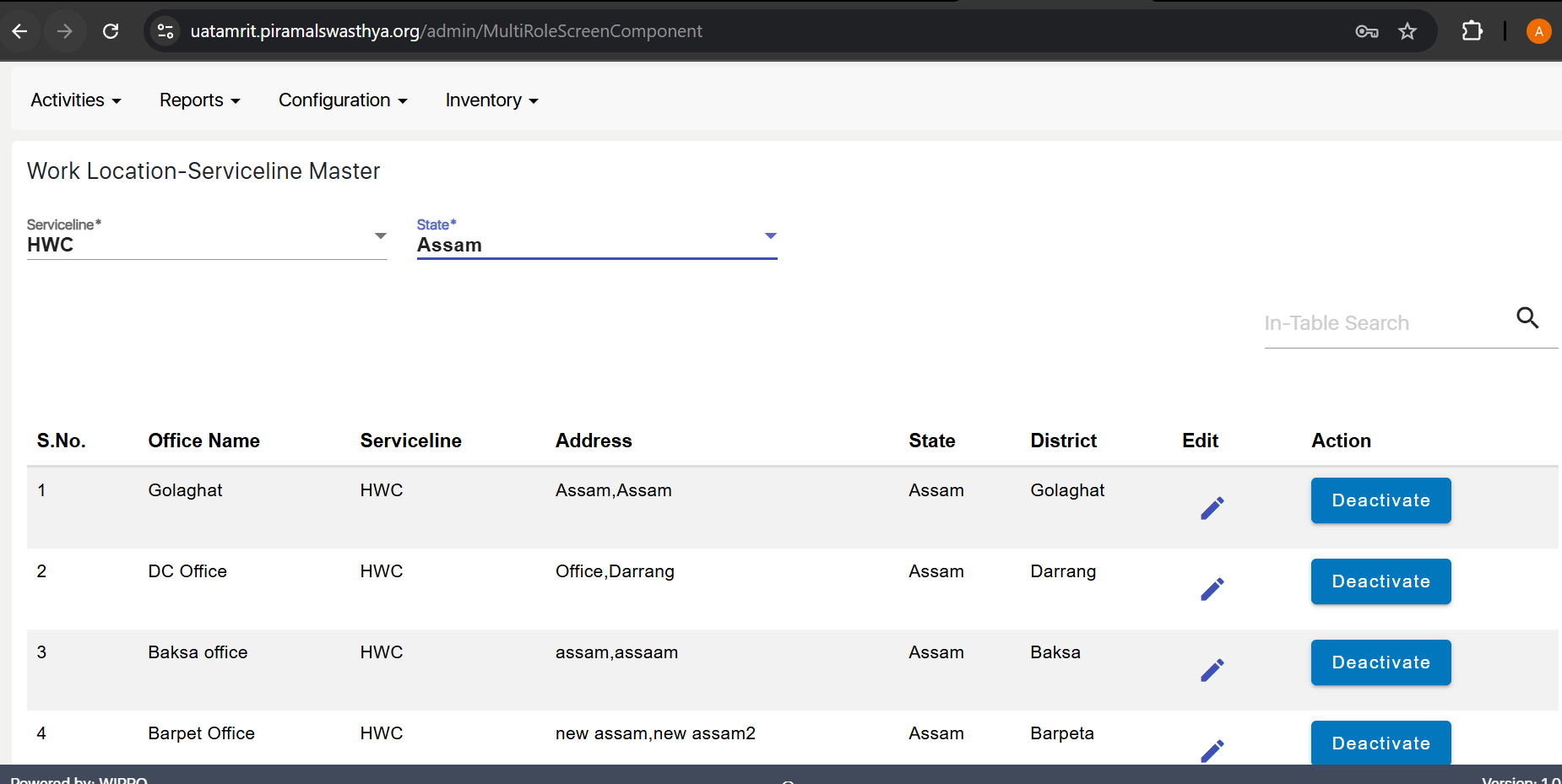1562x784 pixels.
Task: Reload the page using browser refresh
Action: click(111, 31)
